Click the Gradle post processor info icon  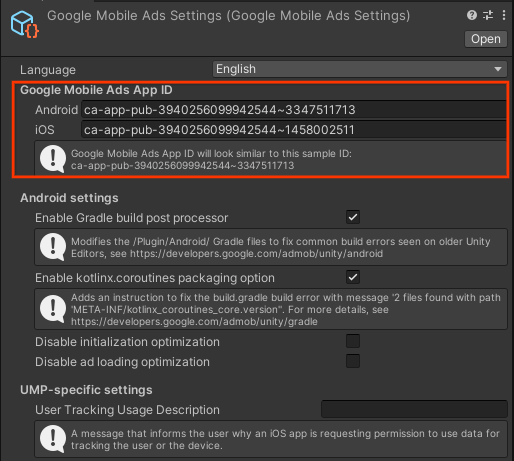[x=53, y=247]
